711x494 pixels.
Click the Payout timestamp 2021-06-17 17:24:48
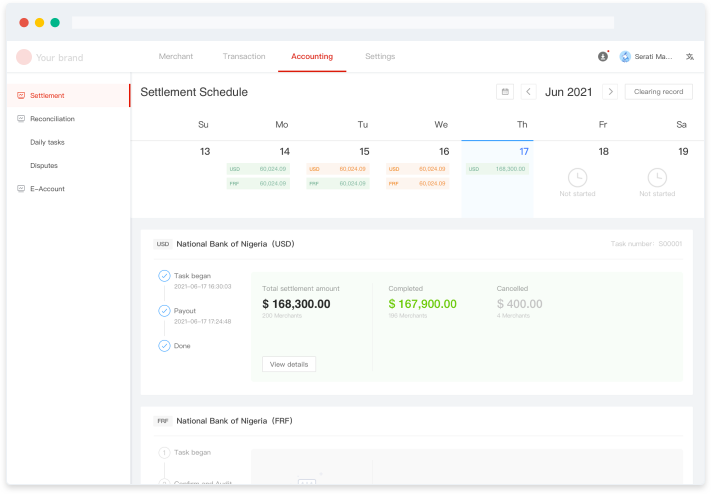203,322
